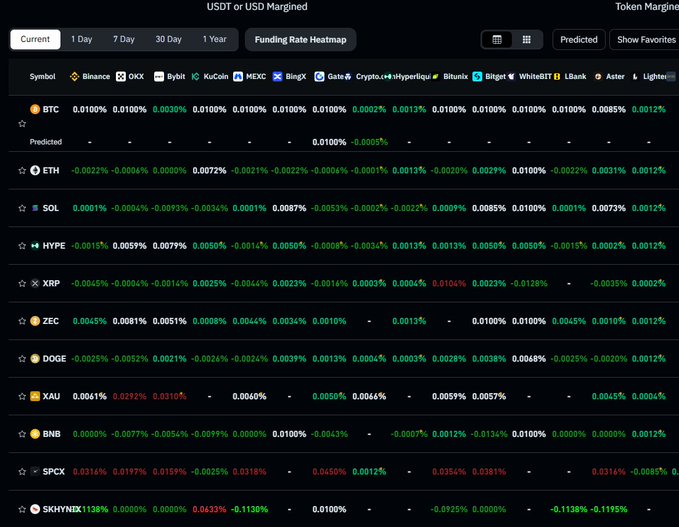
Task: Click the Bitget exchange logo
Action: click(x=477, y=77)
